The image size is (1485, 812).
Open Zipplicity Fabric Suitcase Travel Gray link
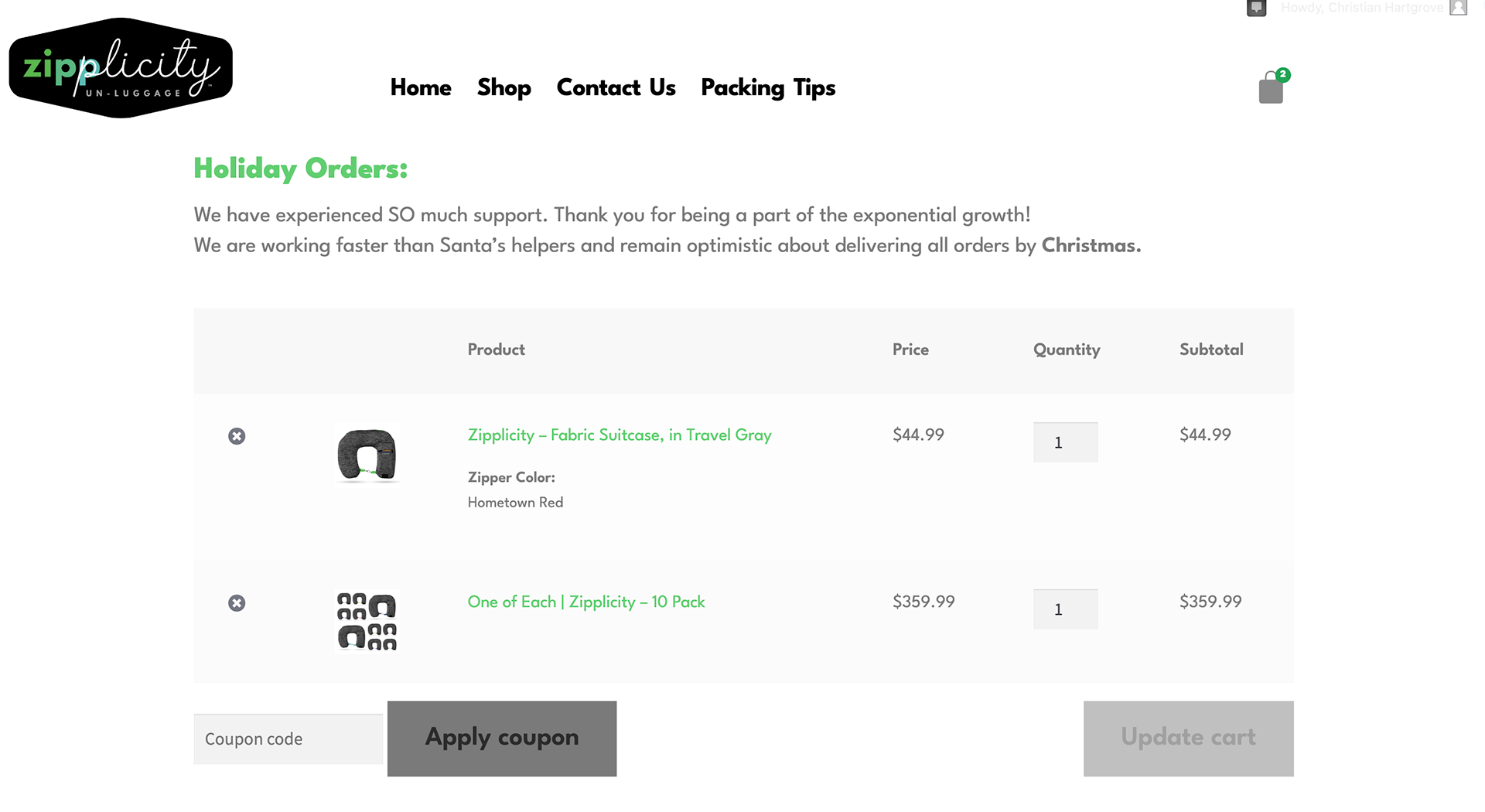click(x=620, y=435)
